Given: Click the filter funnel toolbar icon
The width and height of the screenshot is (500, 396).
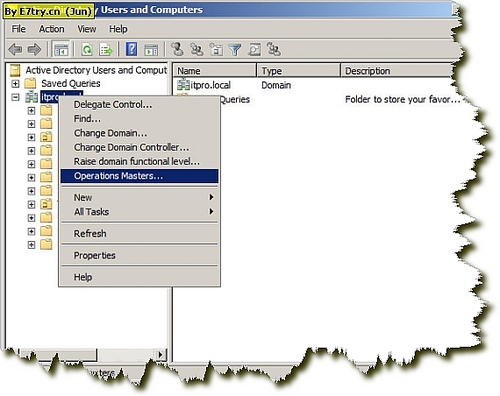Looking at the screenshot, I should tap(235, 50).
